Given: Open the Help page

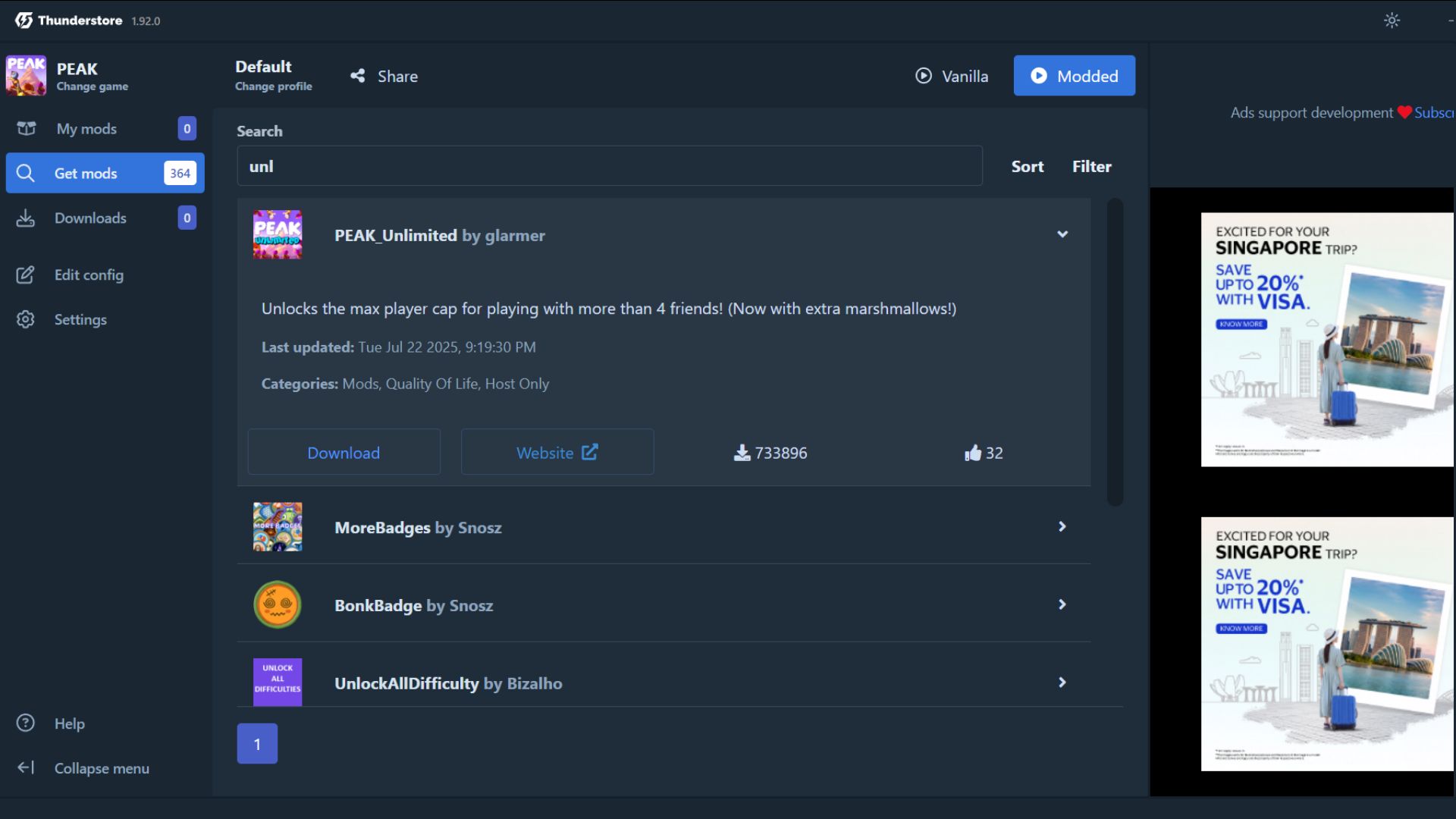Looking at the screenshot, I should click(105, 723).
